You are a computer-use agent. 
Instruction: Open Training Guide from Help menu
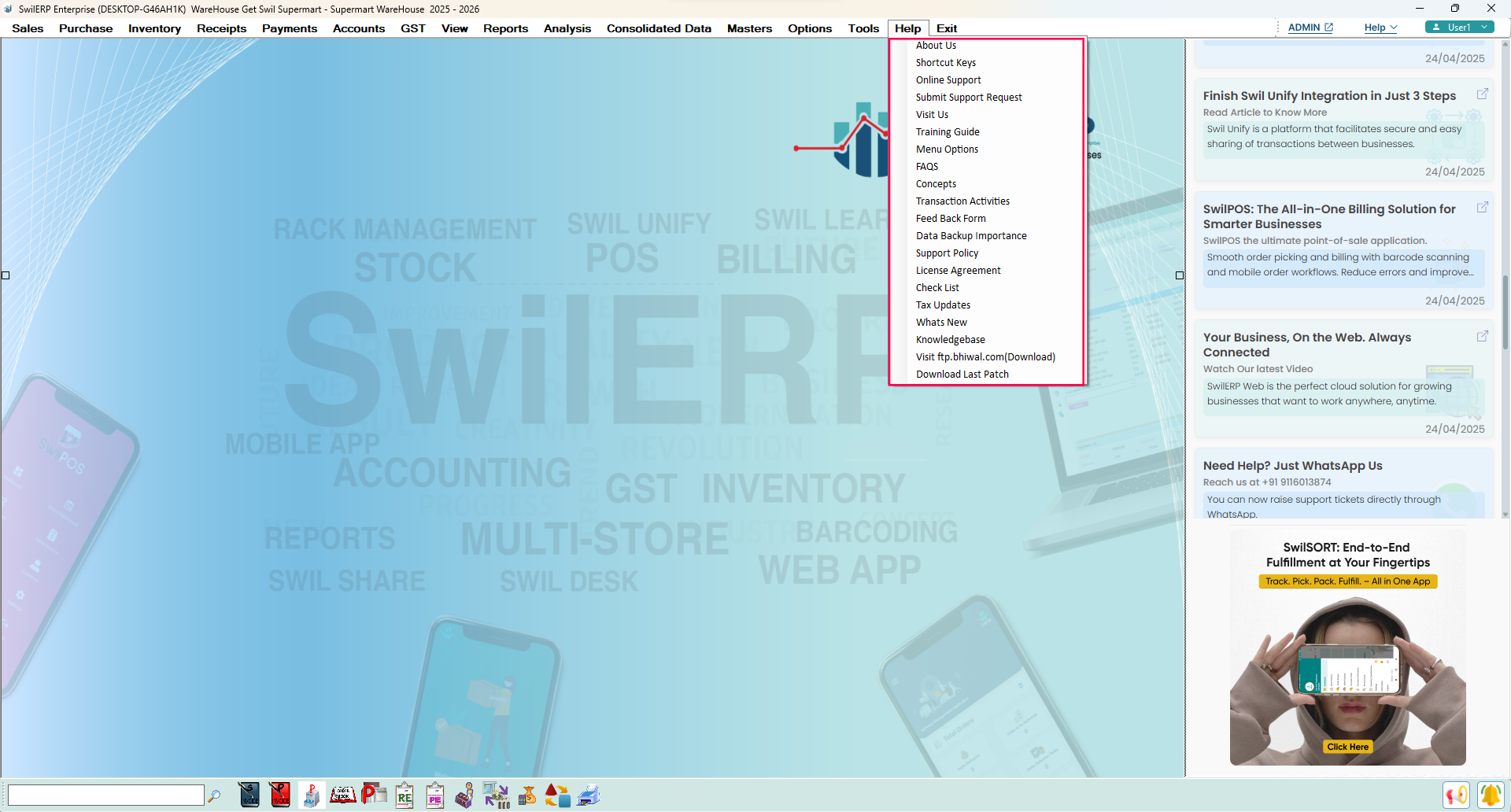pyautogui.click(x=948, y=132)
